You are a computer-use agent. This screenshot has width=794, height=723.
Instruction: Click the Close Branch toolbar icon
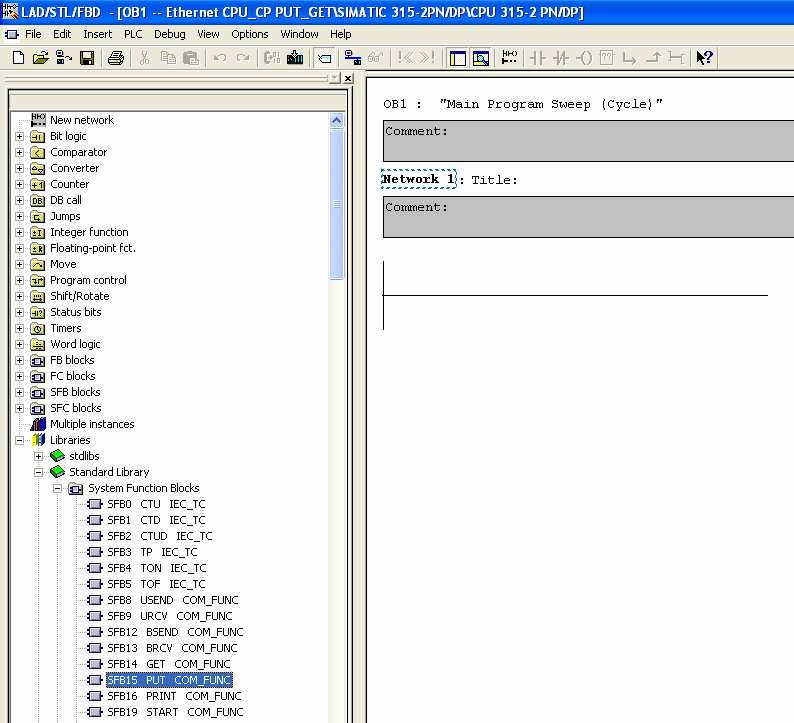pos(654,58)
